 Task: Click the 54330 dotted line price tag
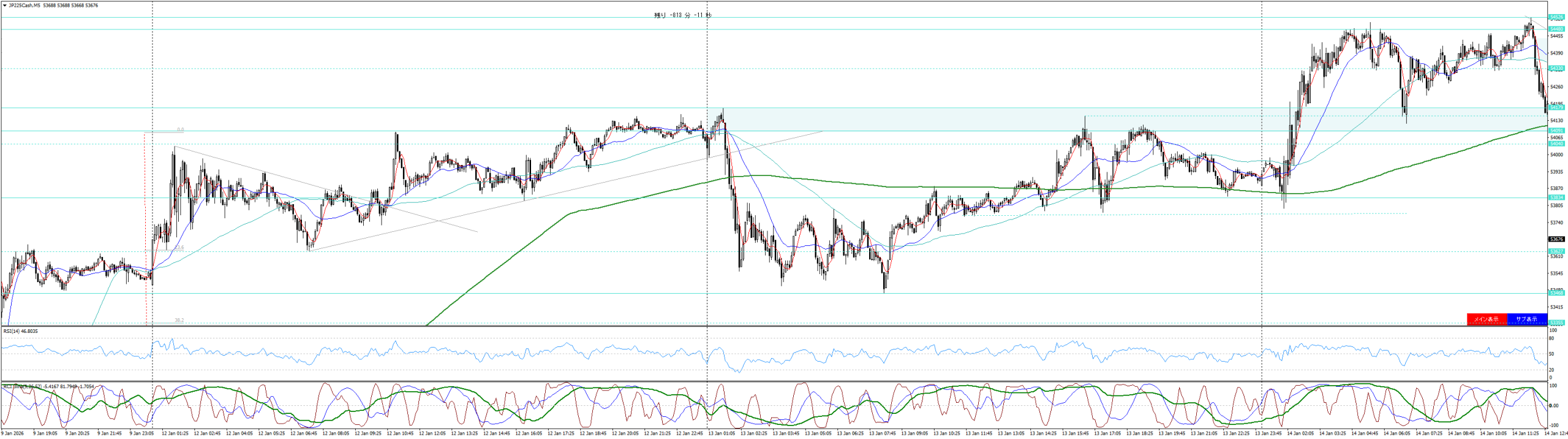1556,69
